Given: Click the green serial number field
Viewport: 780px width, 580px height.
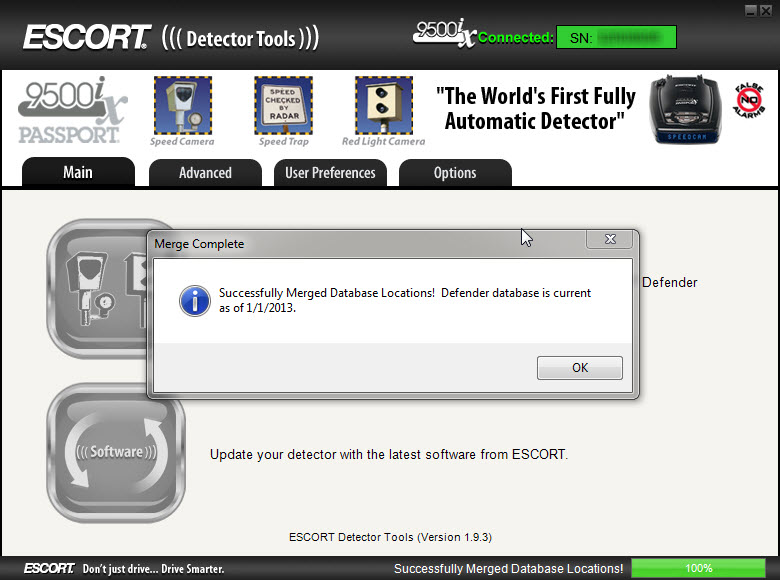Looking at the screenshot, I should point(617,38).
